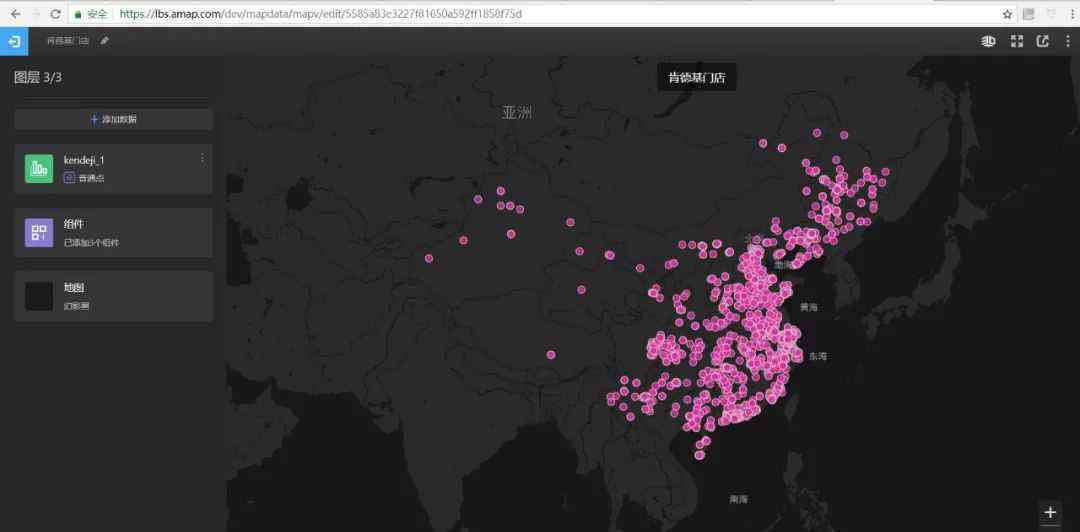Screen dimensions: 1080x532
Task: Select the kendeji_1 layer name
Action: pos(84,160)
